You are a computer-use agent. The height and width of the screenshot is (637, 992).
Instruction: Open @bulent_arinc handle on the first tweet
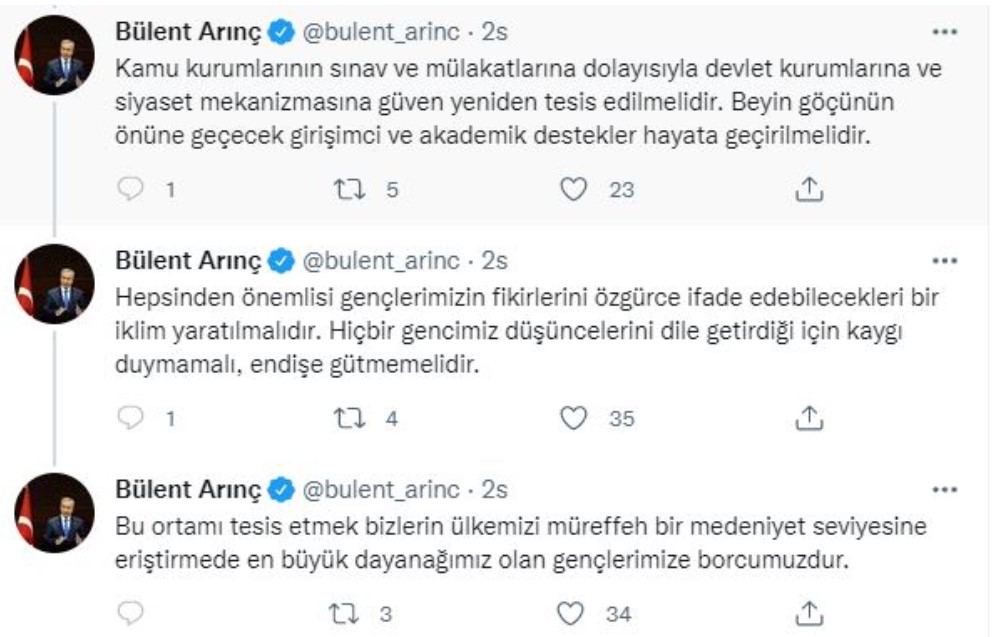pyautogui.click(x=378, y=31)
